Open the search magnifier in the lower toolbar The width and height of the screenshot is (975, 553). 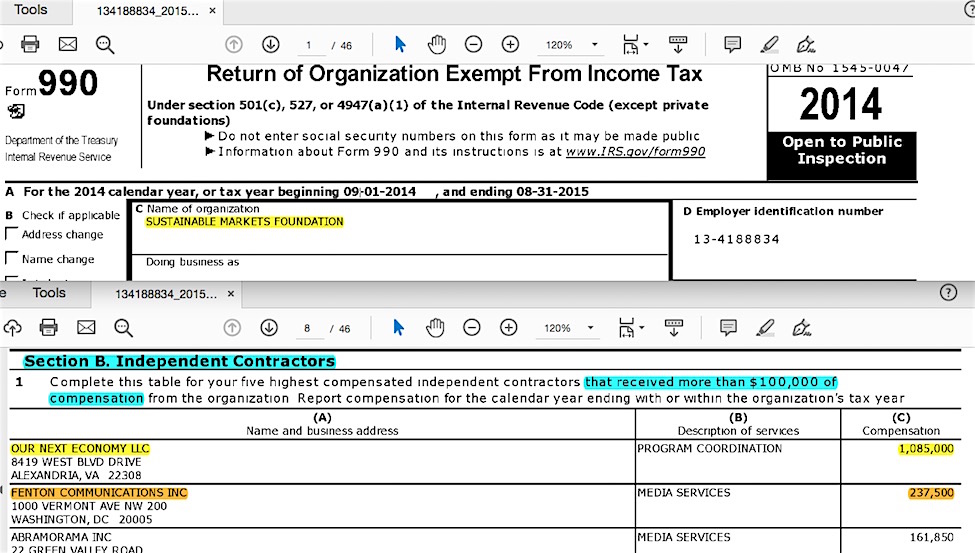pyautogui.click(x=123, y=328)
